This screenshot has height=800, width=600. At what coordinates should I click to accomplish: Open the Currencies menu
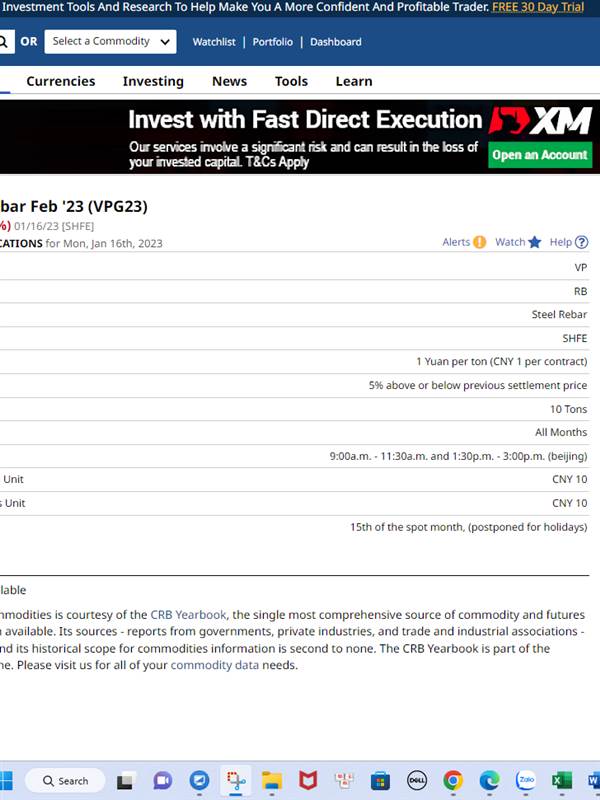61,81
